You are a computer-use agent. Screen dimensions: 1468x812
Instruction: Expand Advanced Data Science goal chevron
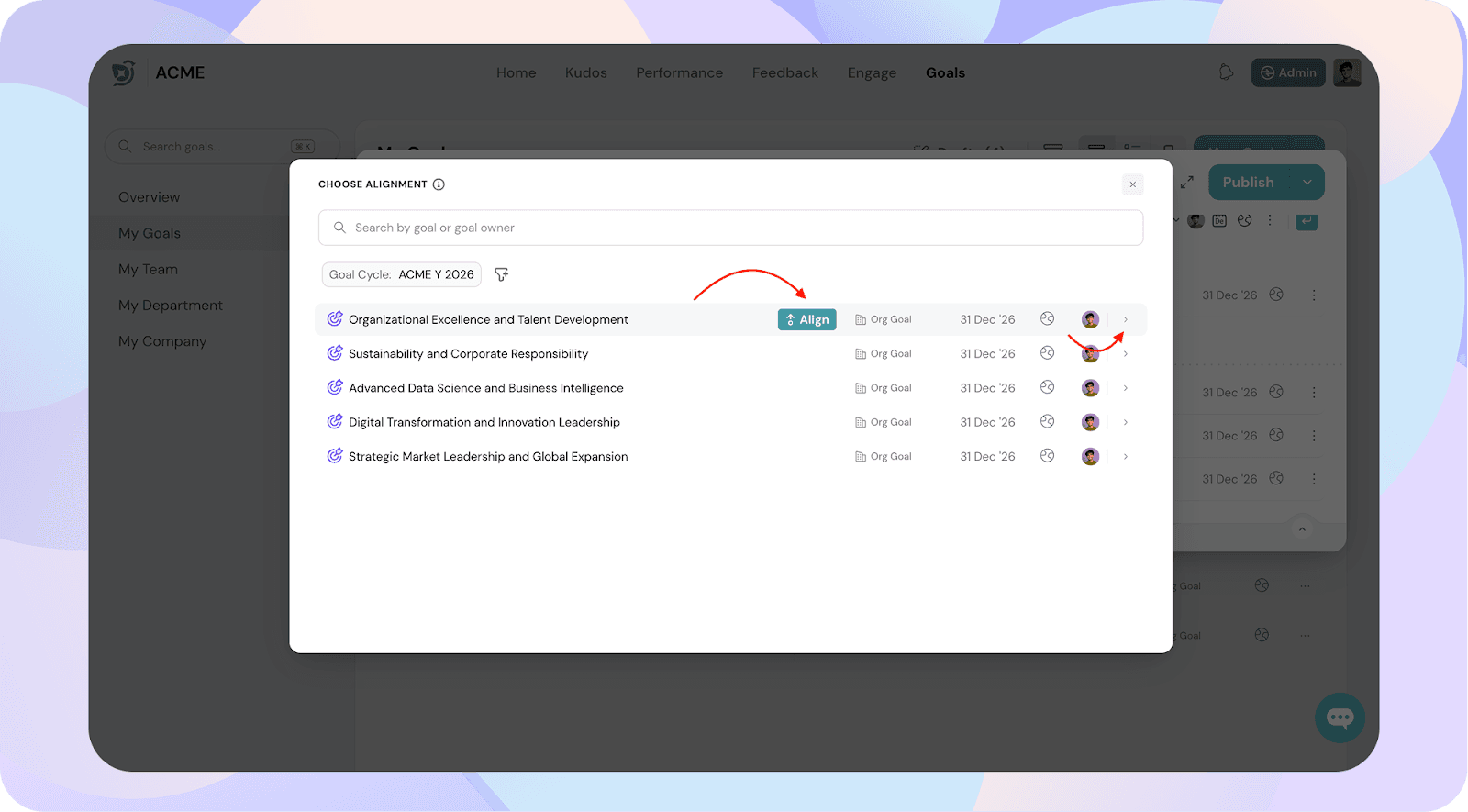(x=1126, y=388)
